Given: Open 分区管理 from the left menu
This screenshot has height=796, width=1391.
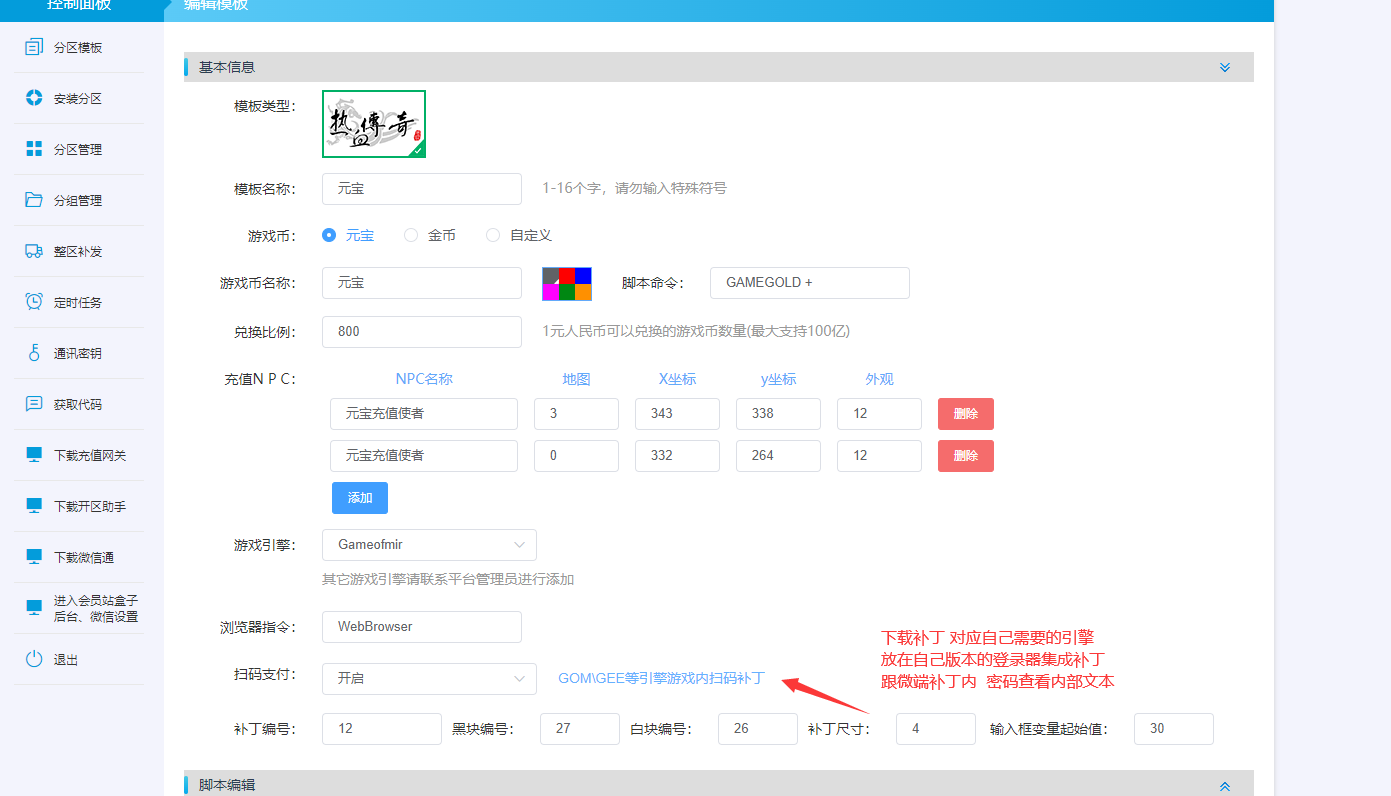Looking at the screenshot, I should 64,148.
